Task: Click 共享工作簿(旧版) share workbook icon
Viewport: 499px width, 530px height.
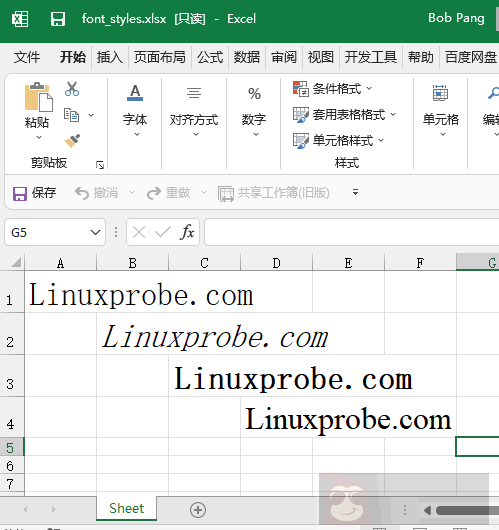Action: pos(225,194)
